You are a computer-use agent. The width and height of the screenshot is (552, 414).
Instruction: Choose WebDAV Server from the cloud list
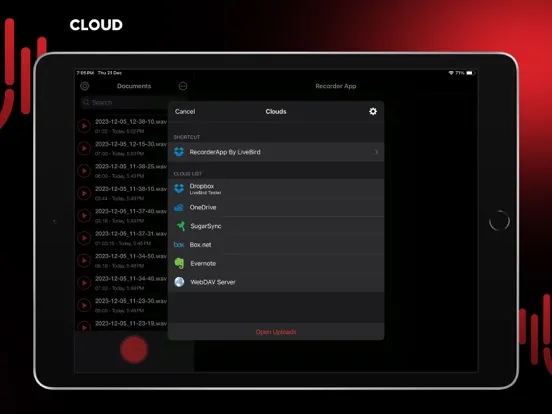point(276,282)
